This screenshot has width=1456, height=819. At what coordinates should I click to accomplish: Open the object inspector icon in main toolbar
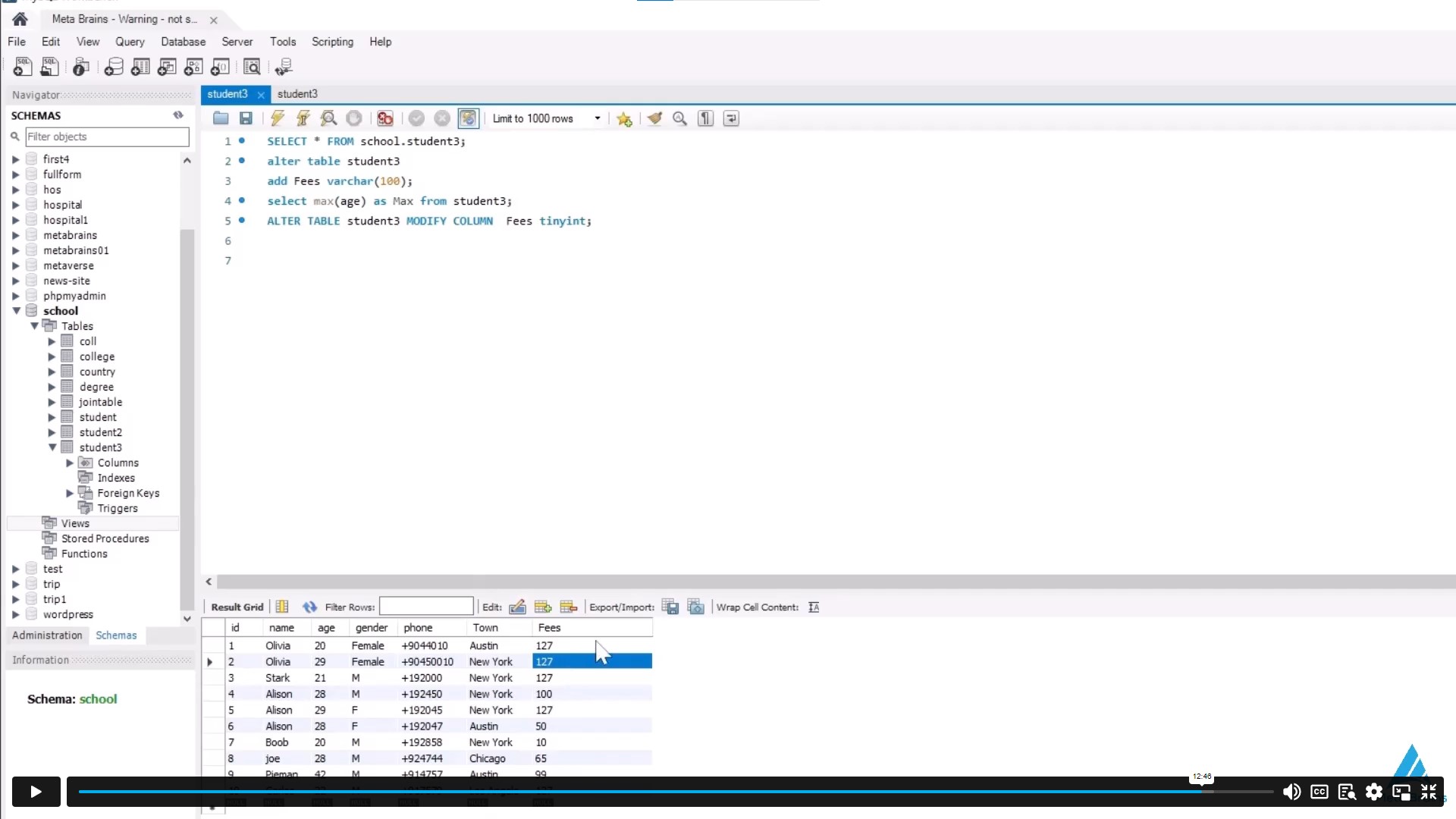[81, 67]
